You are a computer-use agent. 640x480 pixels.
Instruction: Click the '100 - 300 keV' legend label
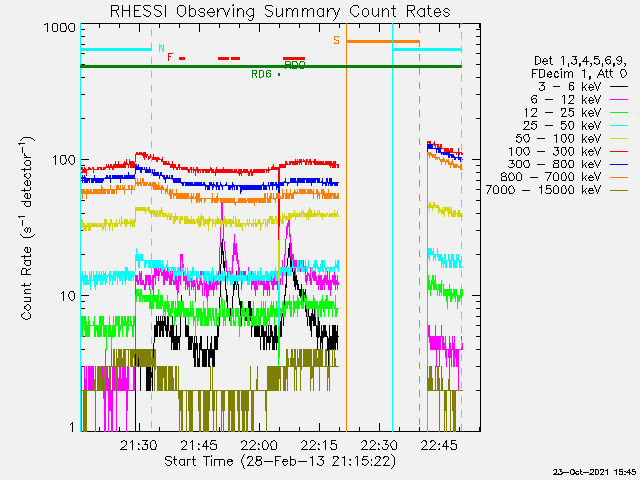point(554,151)
